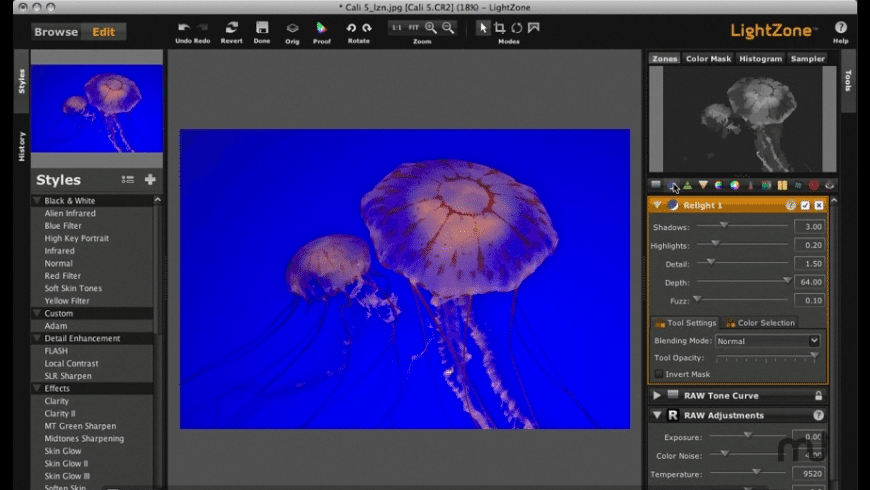The image size is (870, 490).
Task: Apply the Alien Infrared style
Action: (70, 213)
